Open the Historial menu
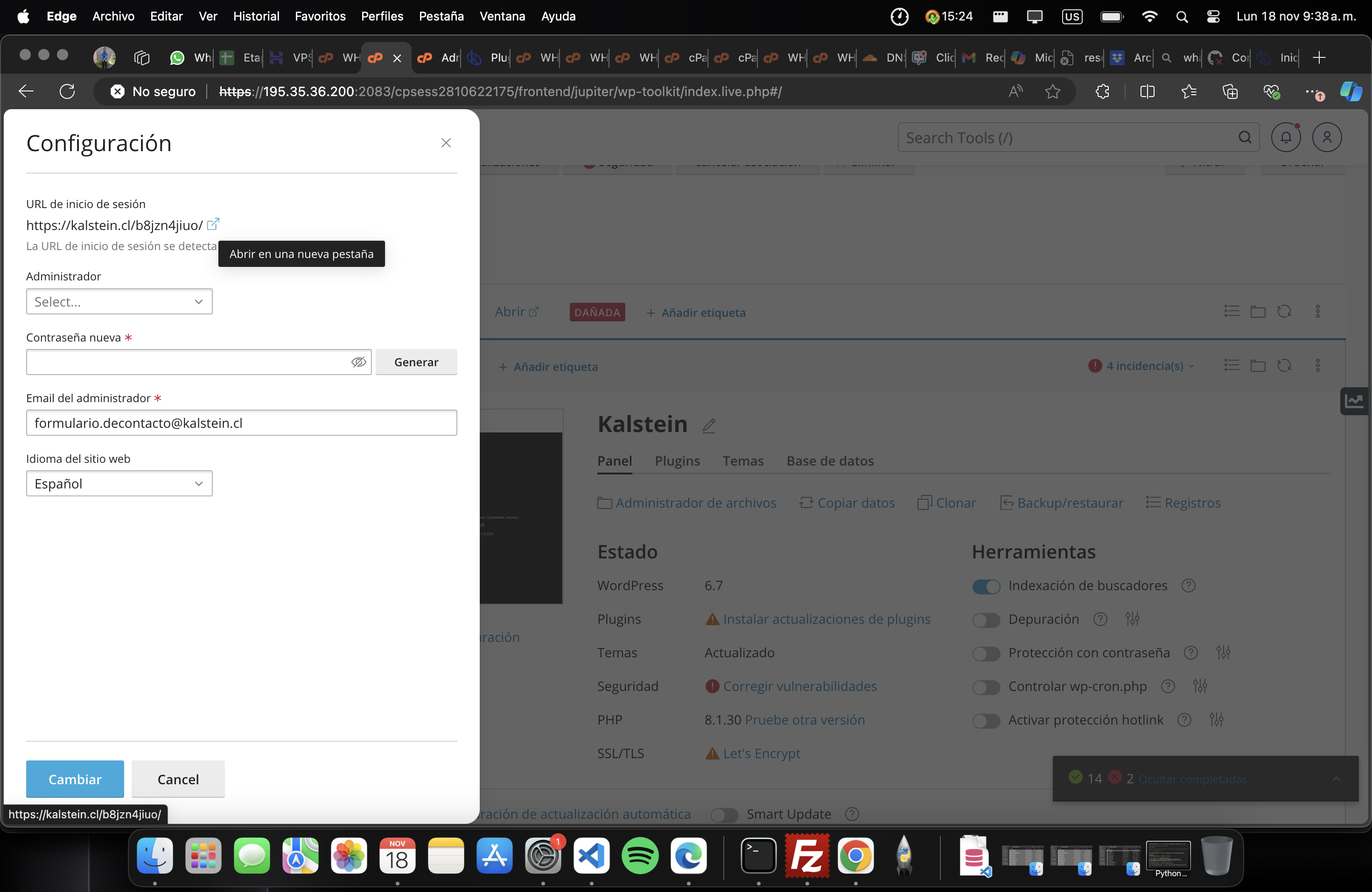Image resolution: width=1372 pixels, height=892 pixels. 256,16
